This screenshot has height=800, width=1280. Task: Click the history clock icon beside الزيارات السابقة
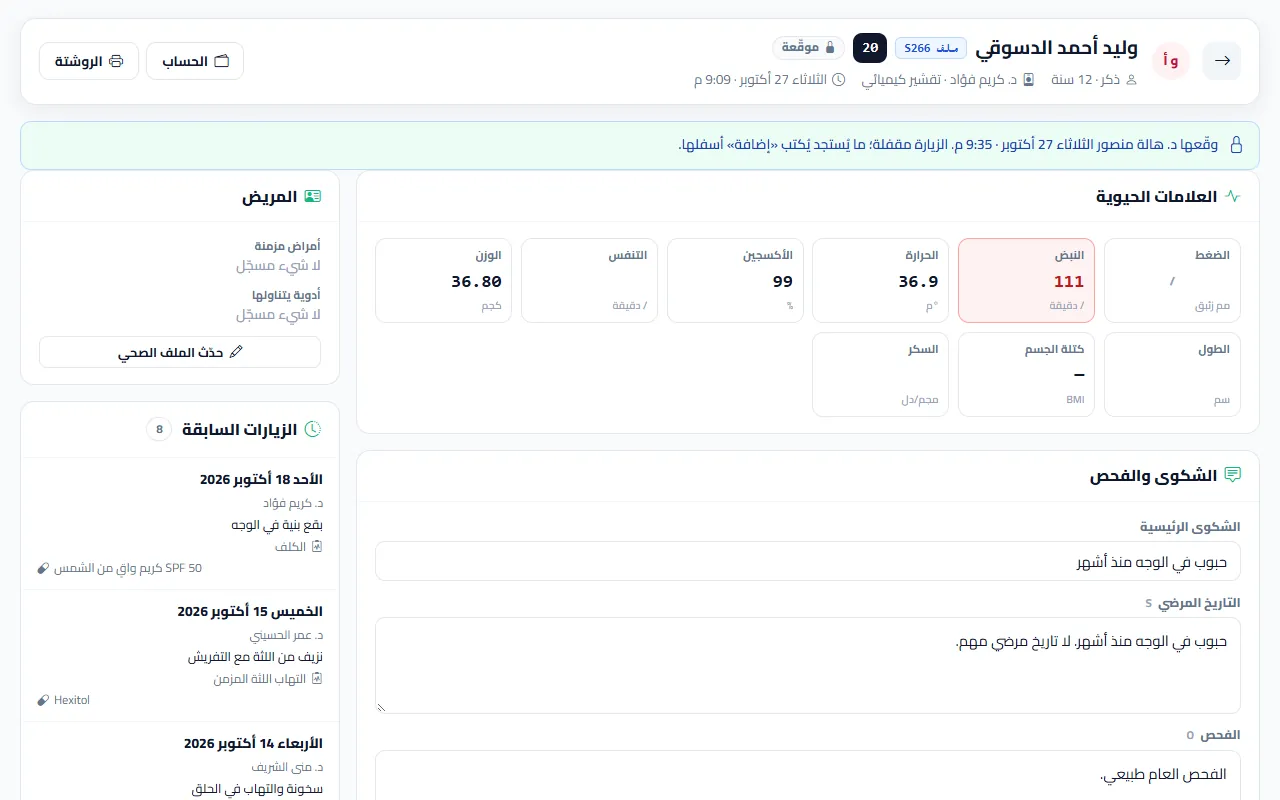[313, 429]
